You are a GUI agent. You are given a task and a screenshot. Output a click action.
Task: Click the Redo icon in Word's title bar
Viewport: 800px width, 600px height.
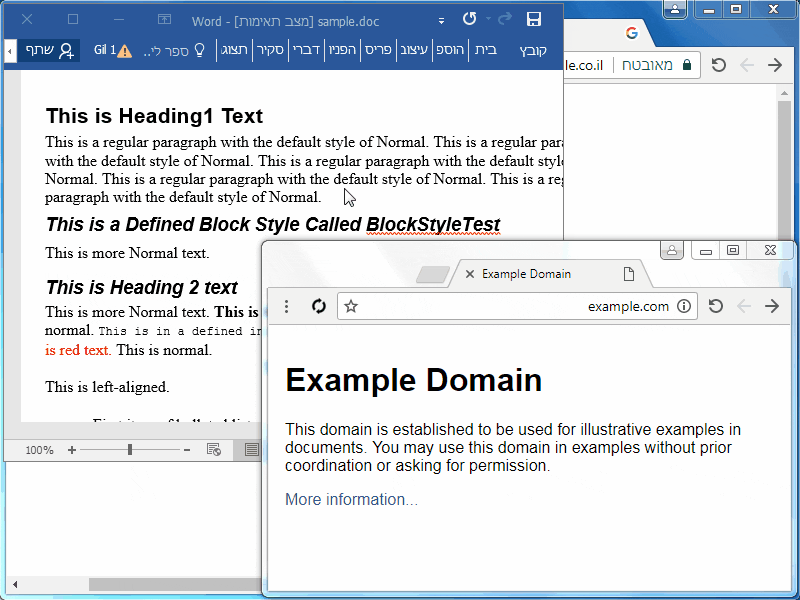pos(506,18)
